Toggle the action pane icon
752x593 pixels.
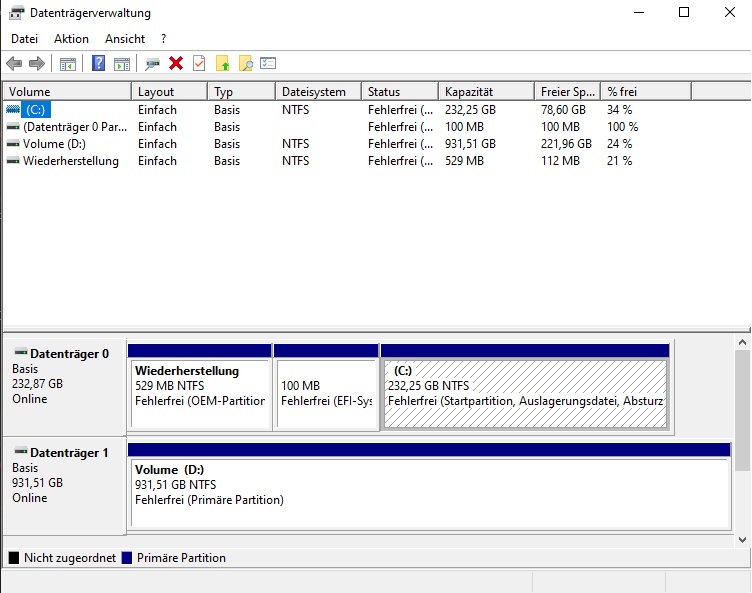click(122, 63)
